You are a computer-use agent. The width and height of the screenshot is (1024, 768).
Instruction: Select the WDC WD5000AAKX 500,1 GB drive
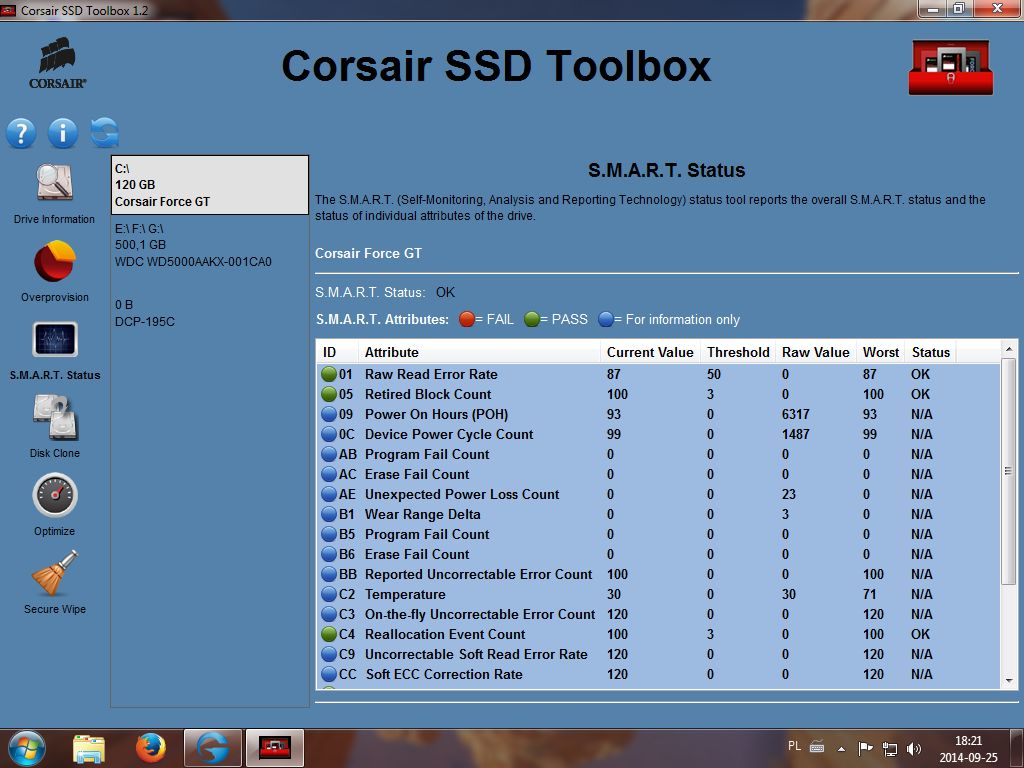coord(210,245)
